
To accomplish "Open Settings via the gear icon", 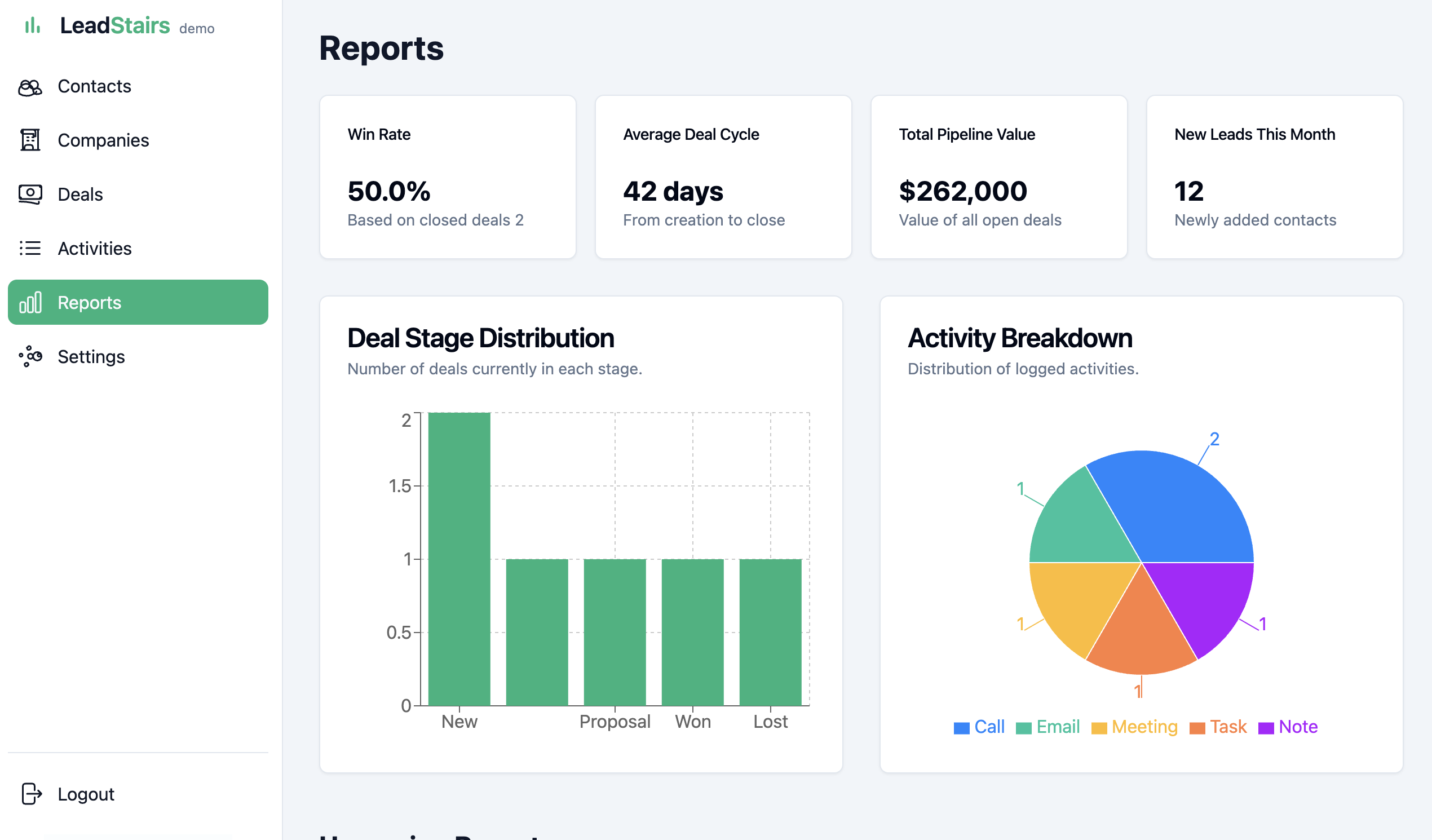I will [30, 356].
